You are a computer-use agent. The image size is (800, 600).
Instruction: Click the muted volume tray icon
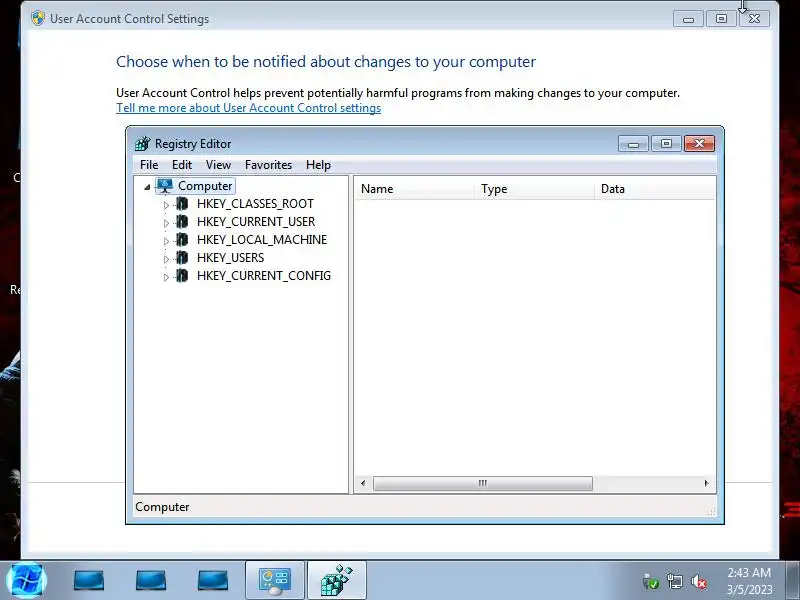(698, 582)
